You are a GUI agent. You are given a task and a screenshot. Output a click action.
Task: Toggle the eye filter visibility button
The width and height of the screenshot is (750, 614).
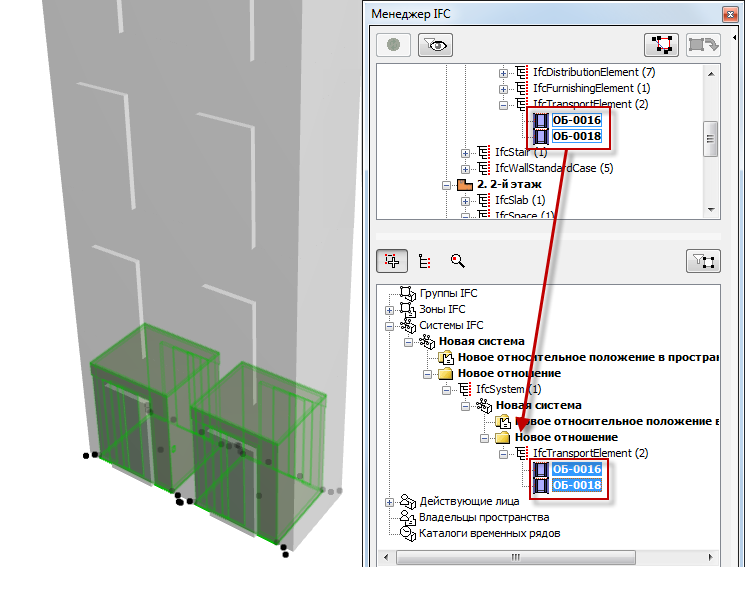[x=435, y=45]
